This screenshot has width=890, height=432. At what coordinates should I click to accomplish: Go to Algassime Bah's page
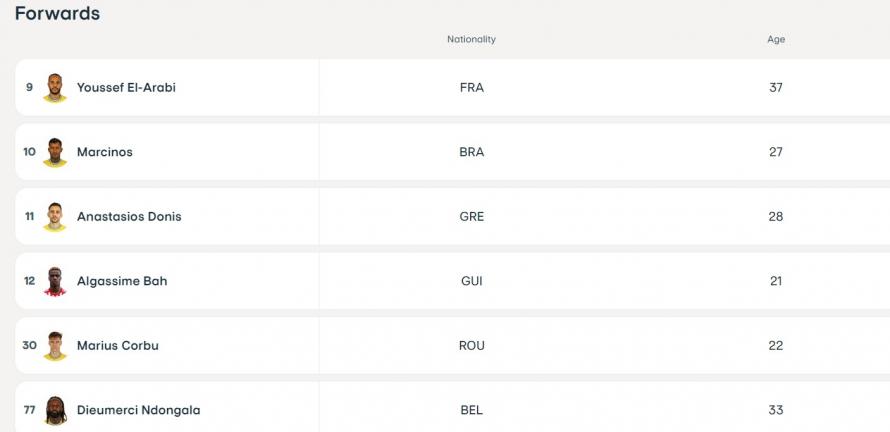122,281
